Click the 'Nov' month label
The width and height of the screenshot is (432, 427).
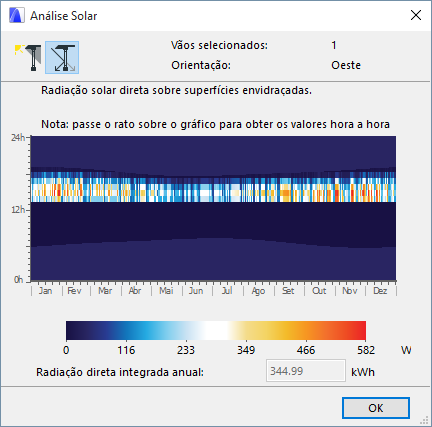pos(350,291)
